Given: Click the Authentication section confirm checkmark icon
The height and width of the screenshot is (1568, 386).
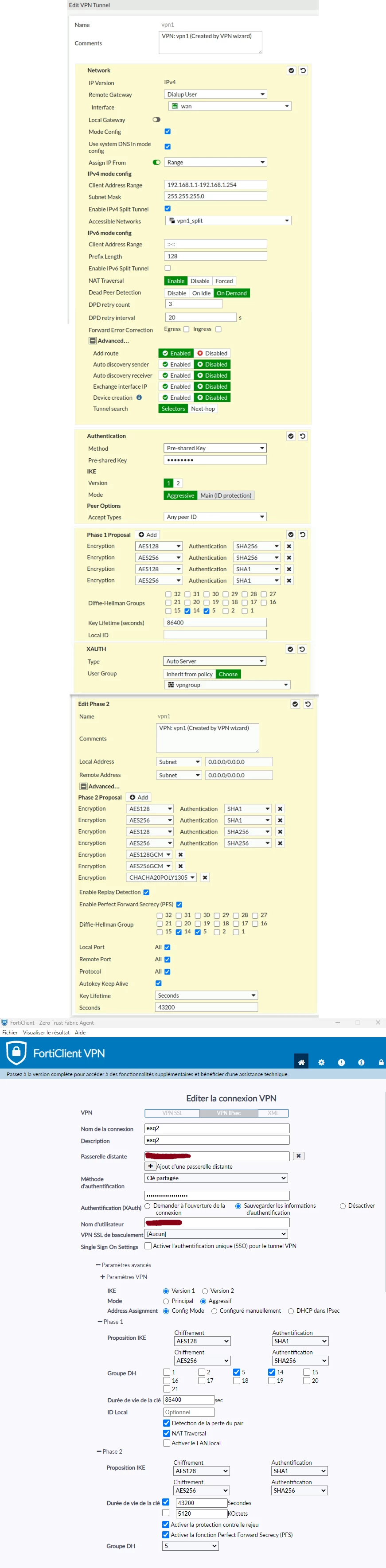Looking at the screenshot, I should [x=290, y=437].
